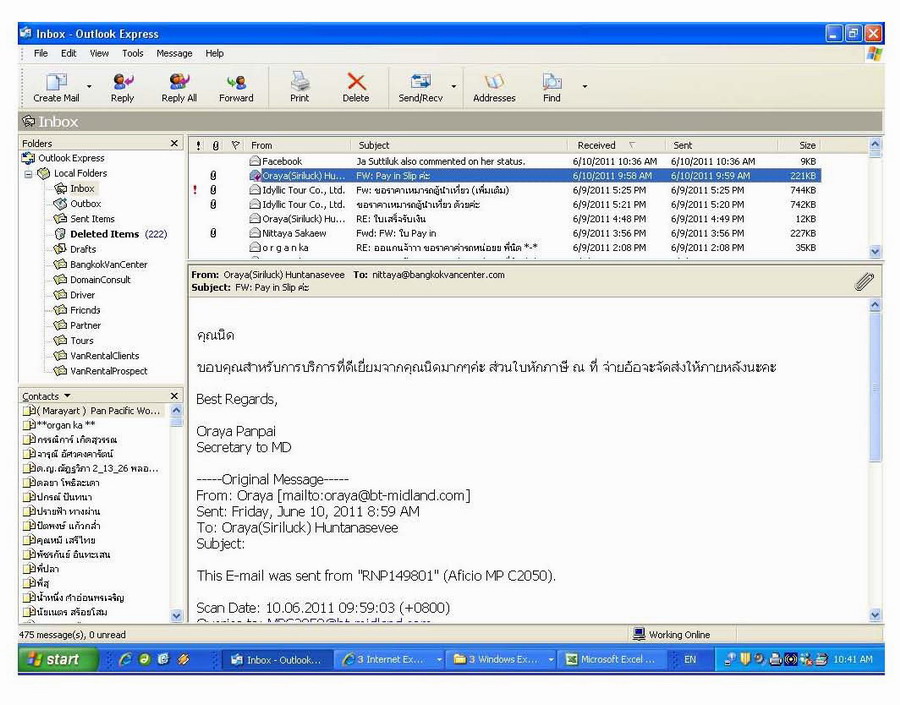Select the '**organ ka **' contact

click(x=59, y=425)
